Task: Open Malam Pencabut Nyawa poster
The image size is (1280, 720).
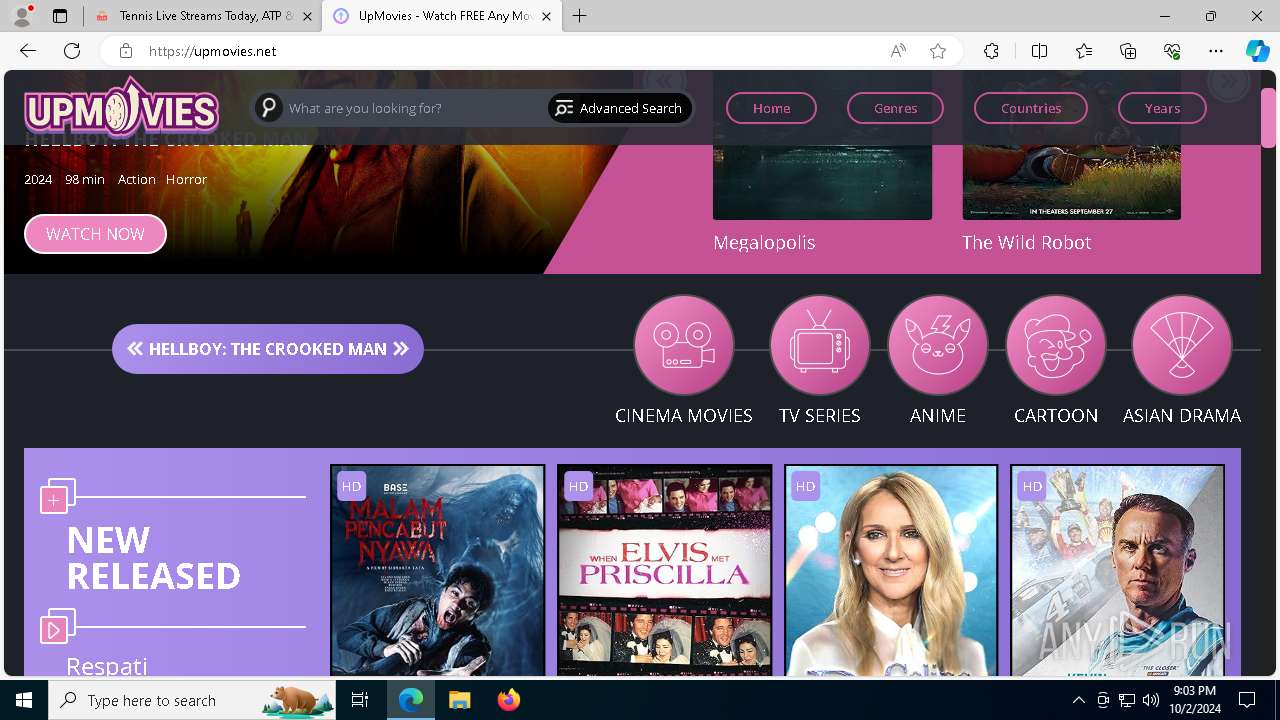Action: pos(437,570)
